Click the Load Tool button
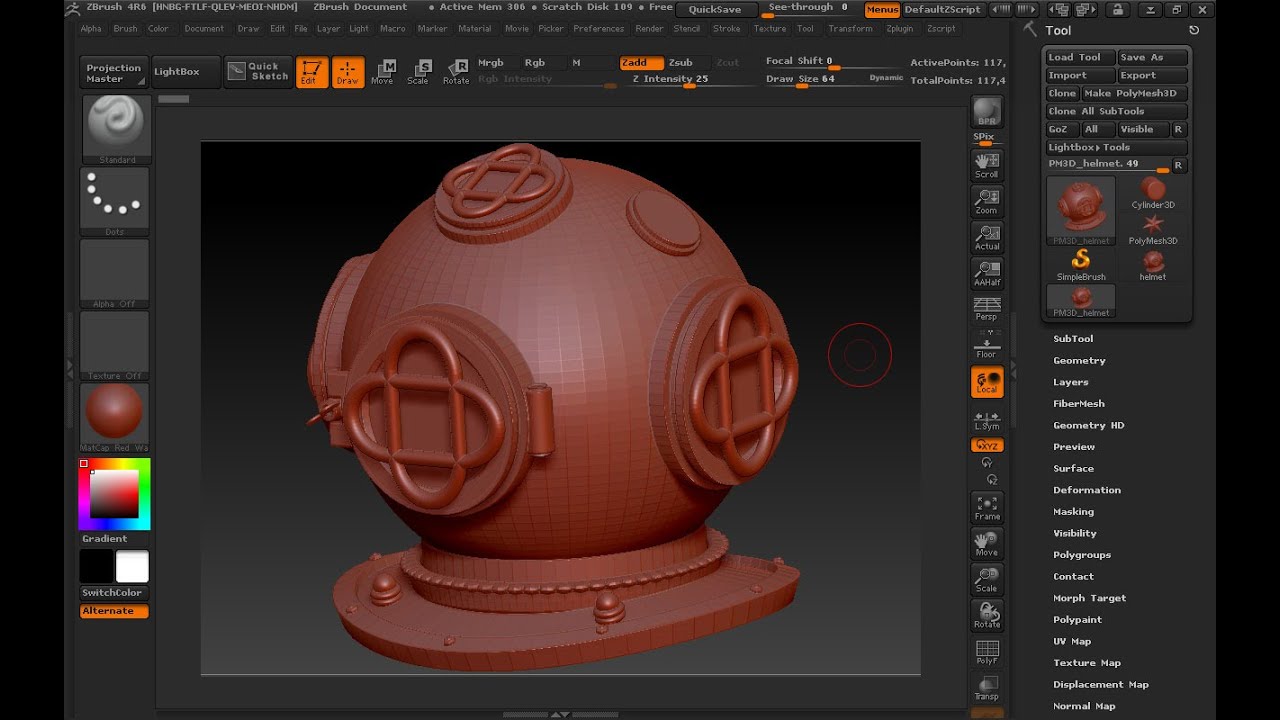1280x720 pixels. point(1080,57)
